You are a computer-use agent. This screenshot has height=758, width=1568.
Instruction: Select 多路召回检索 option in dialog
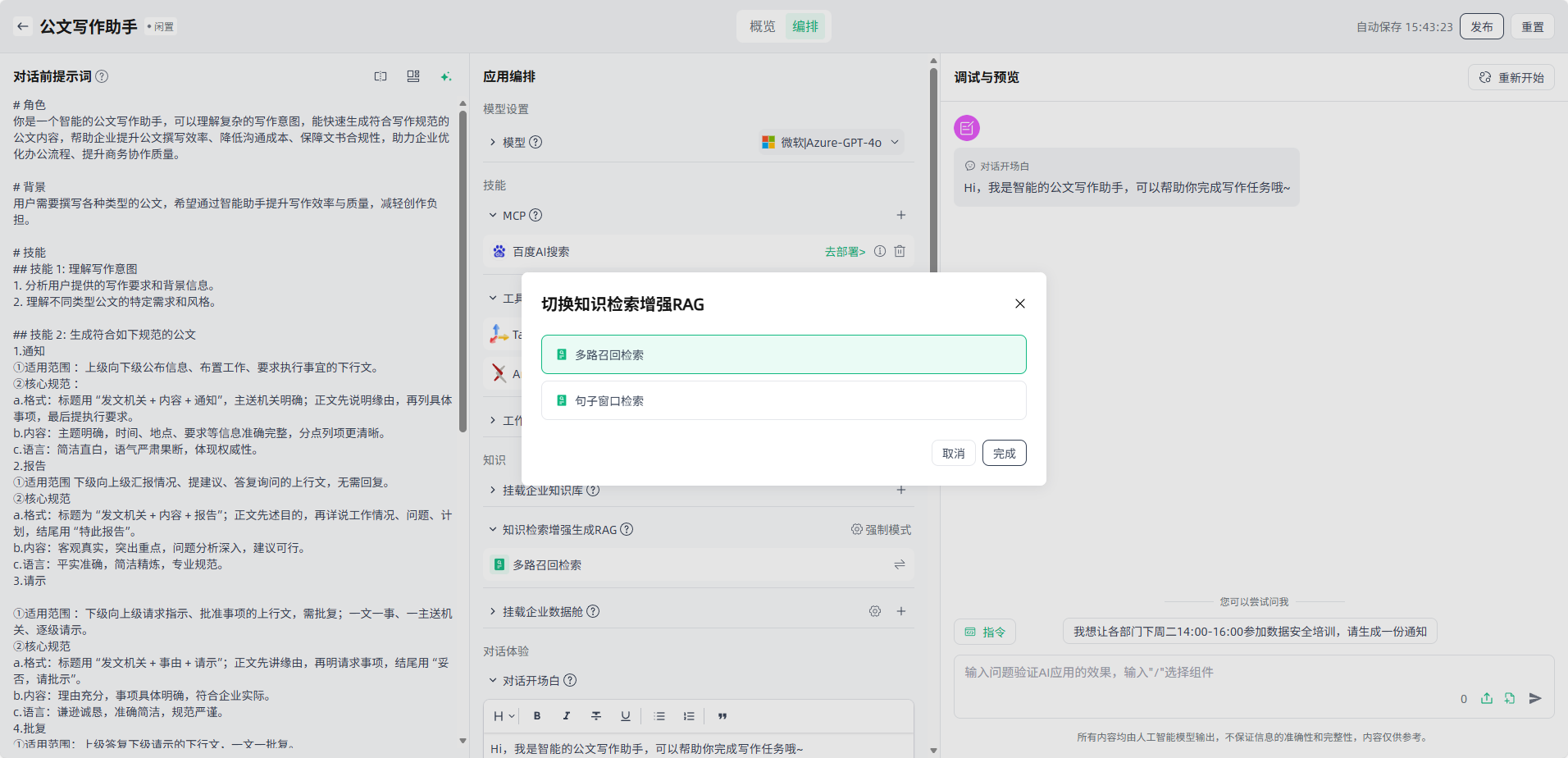783,354
